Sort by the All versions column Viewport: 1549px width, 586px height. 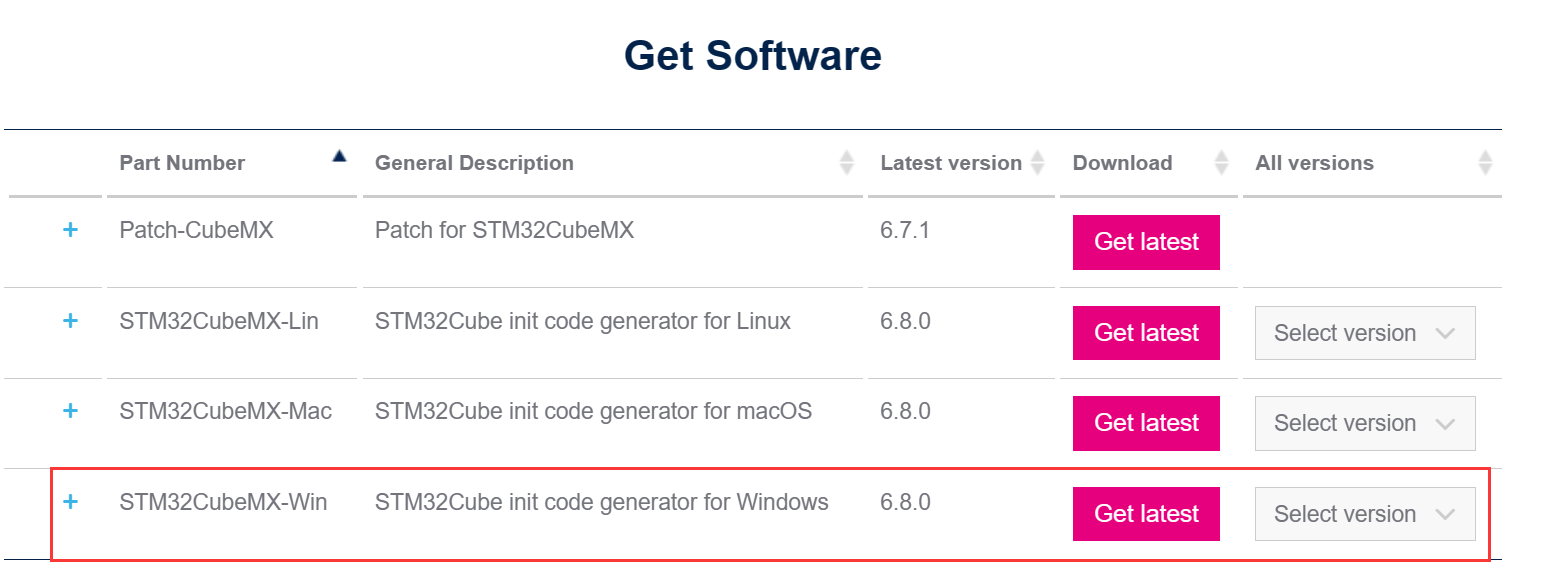[x=1486, y=162]
